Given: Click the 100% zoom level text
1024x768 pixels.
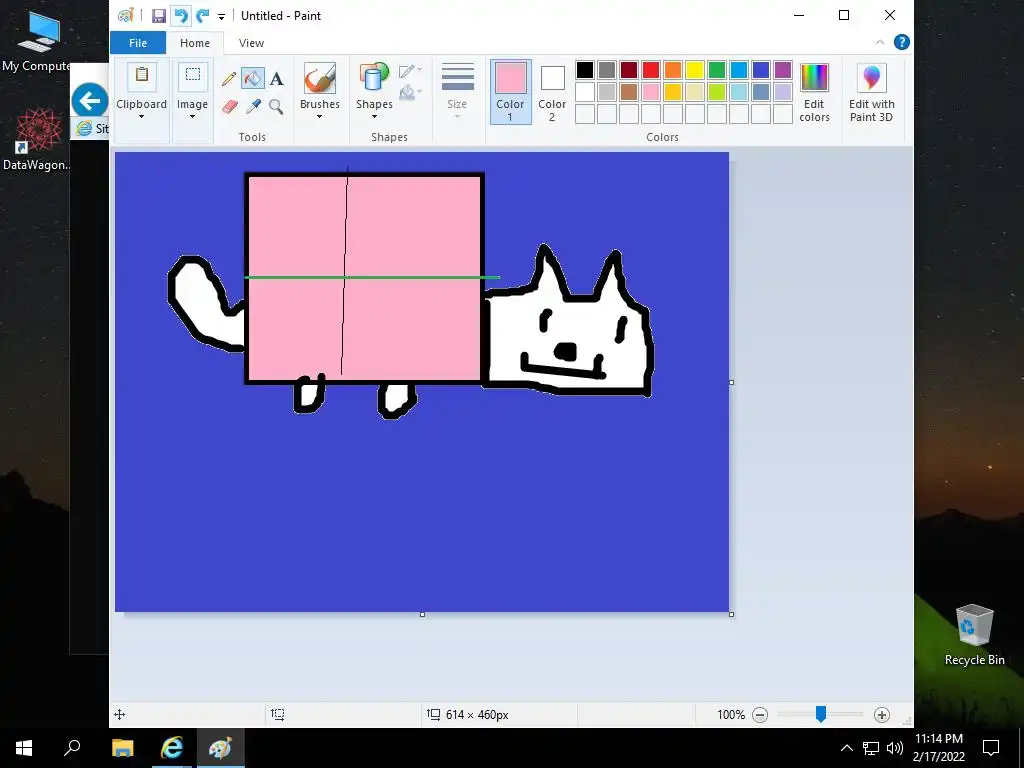Looking at the screenshot, I should tap(731, 714).
